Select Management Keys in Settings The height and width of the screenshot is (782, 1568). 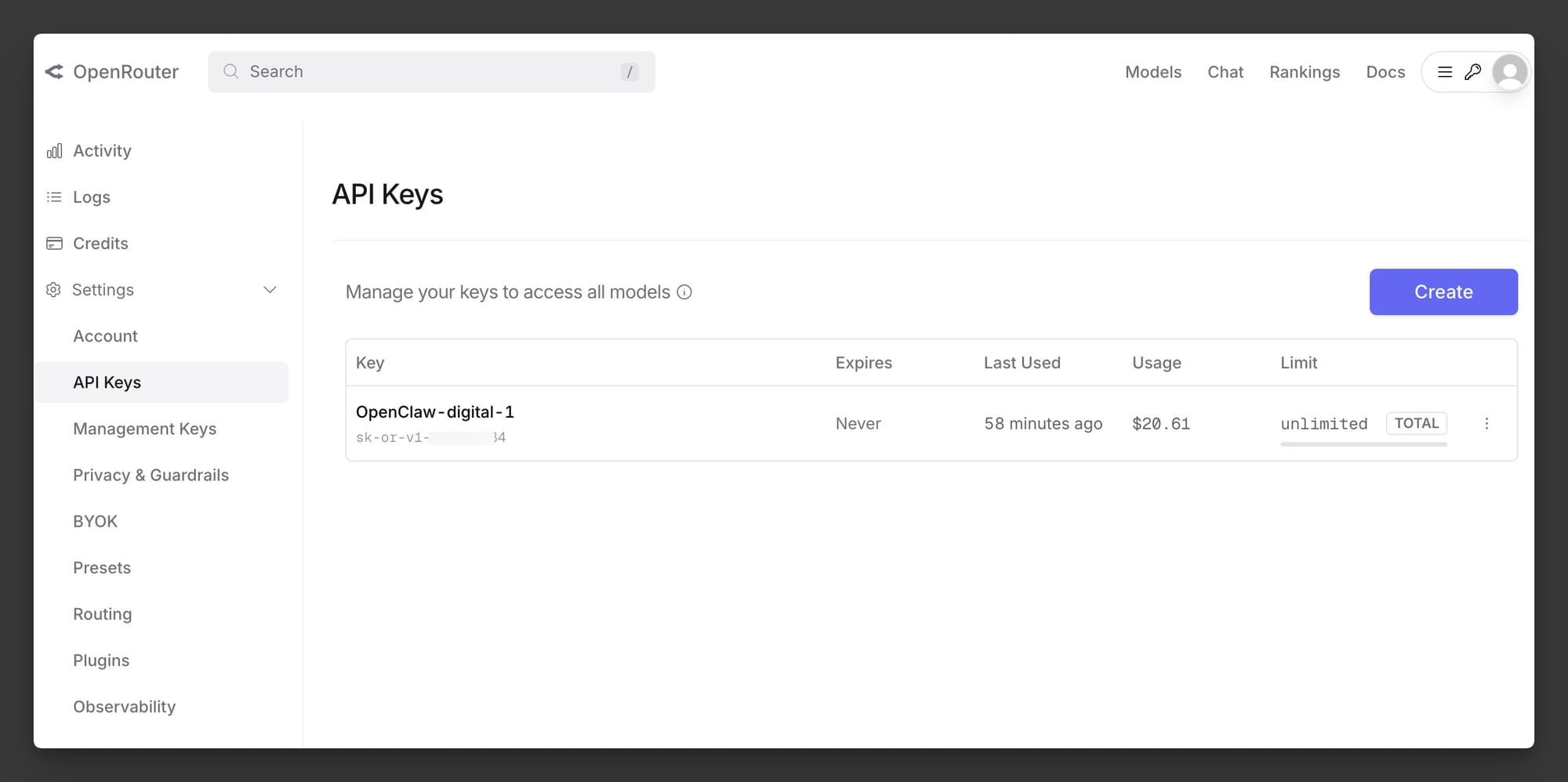click(144, 429)
